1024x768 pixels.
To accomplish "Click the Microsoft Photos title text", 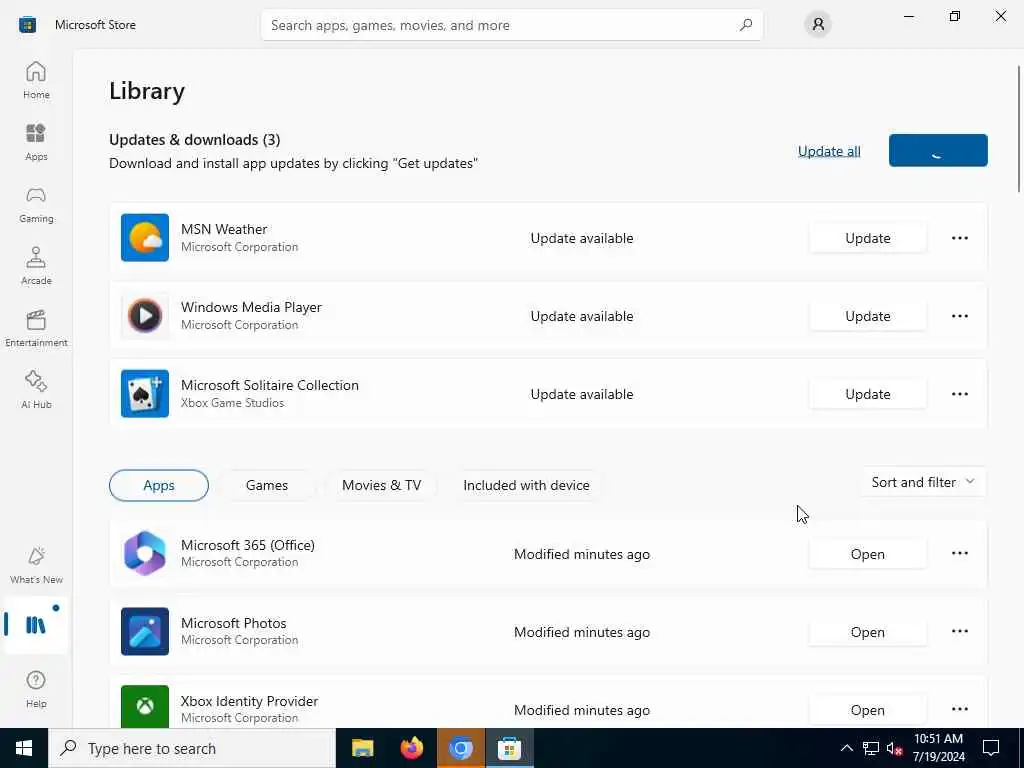I will (x=234, y=623).
